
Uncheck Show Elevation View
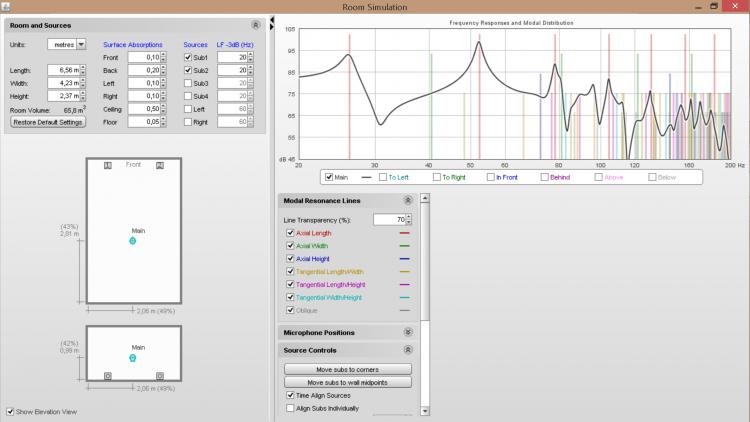pyautogui.click(x=10, y=411)
